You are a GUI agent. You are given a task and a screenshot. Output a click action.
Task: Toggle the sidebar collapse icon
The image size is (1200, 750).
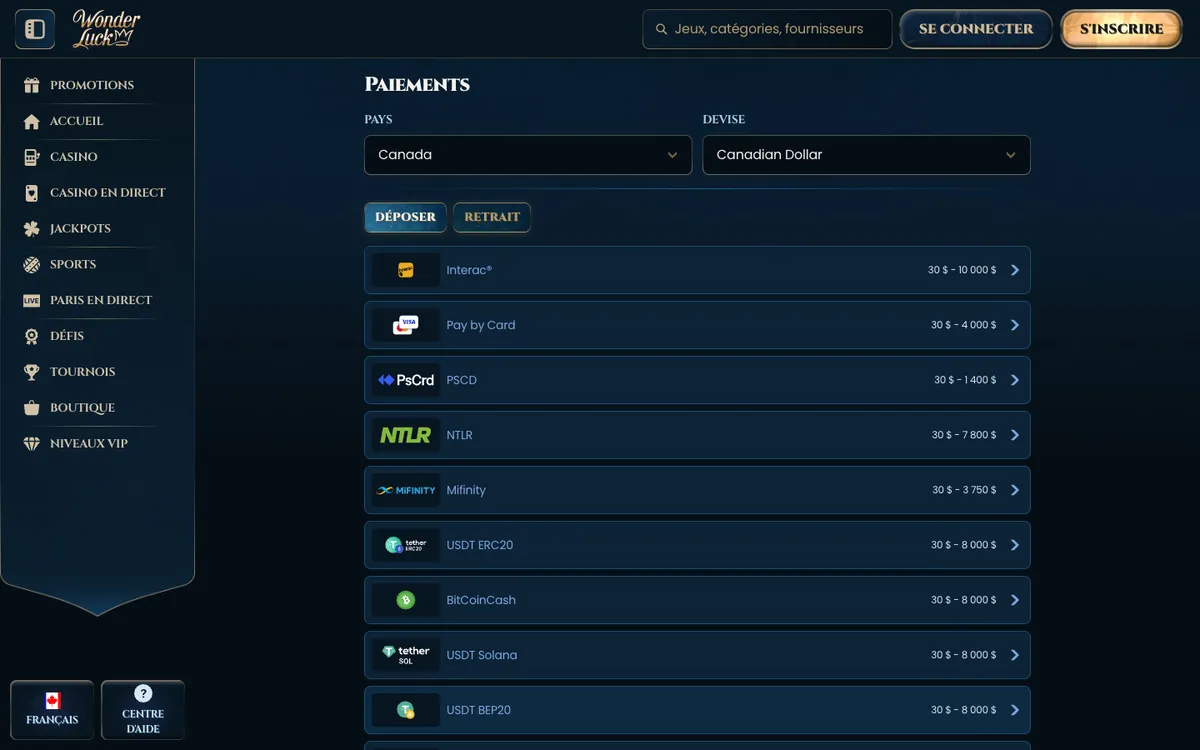[35, 29]
